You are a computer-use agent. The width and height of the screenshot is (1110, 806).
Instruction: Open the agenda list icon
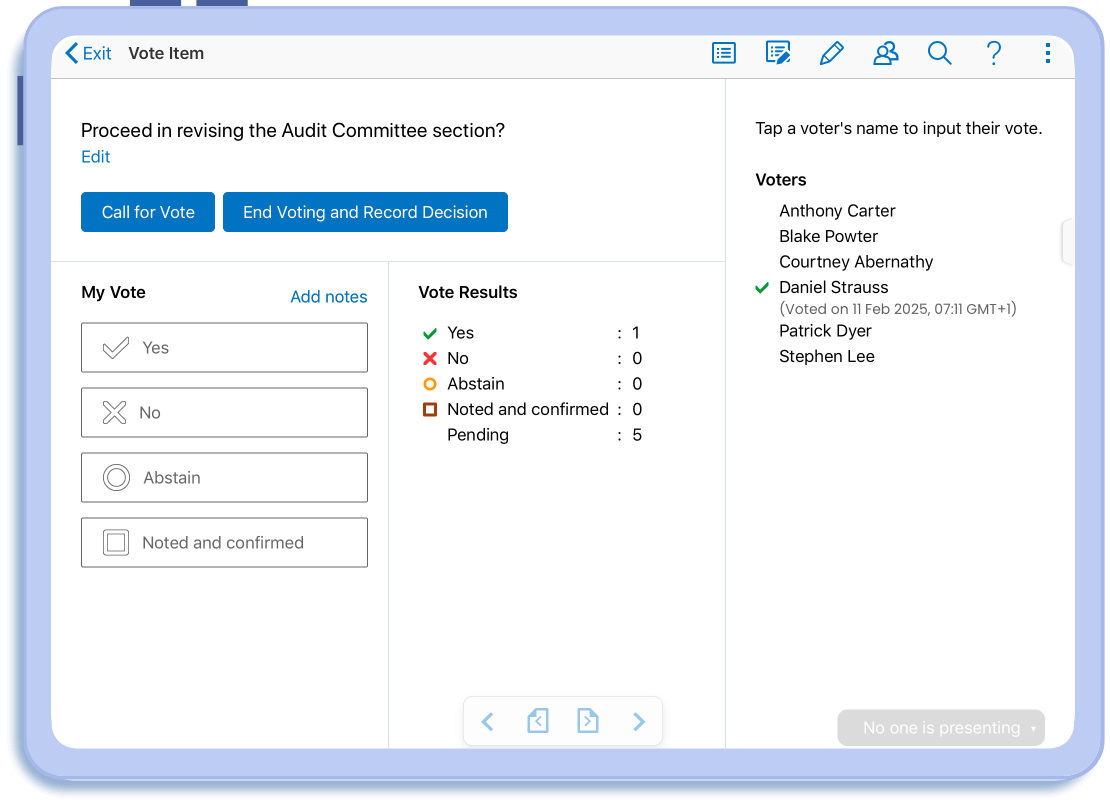click(x=724, y=54)
